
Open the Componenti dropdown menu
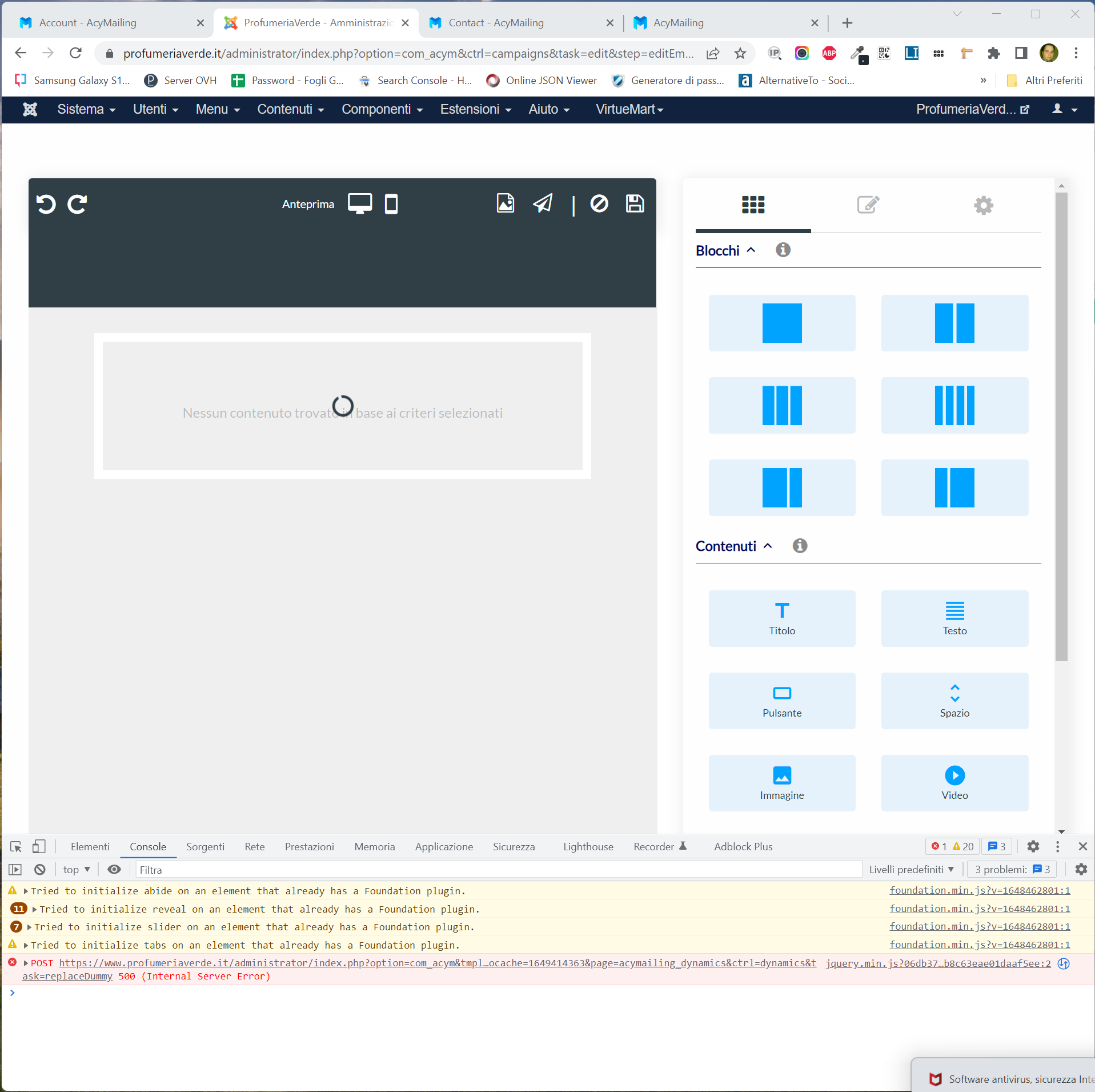(x=382, y=109)
